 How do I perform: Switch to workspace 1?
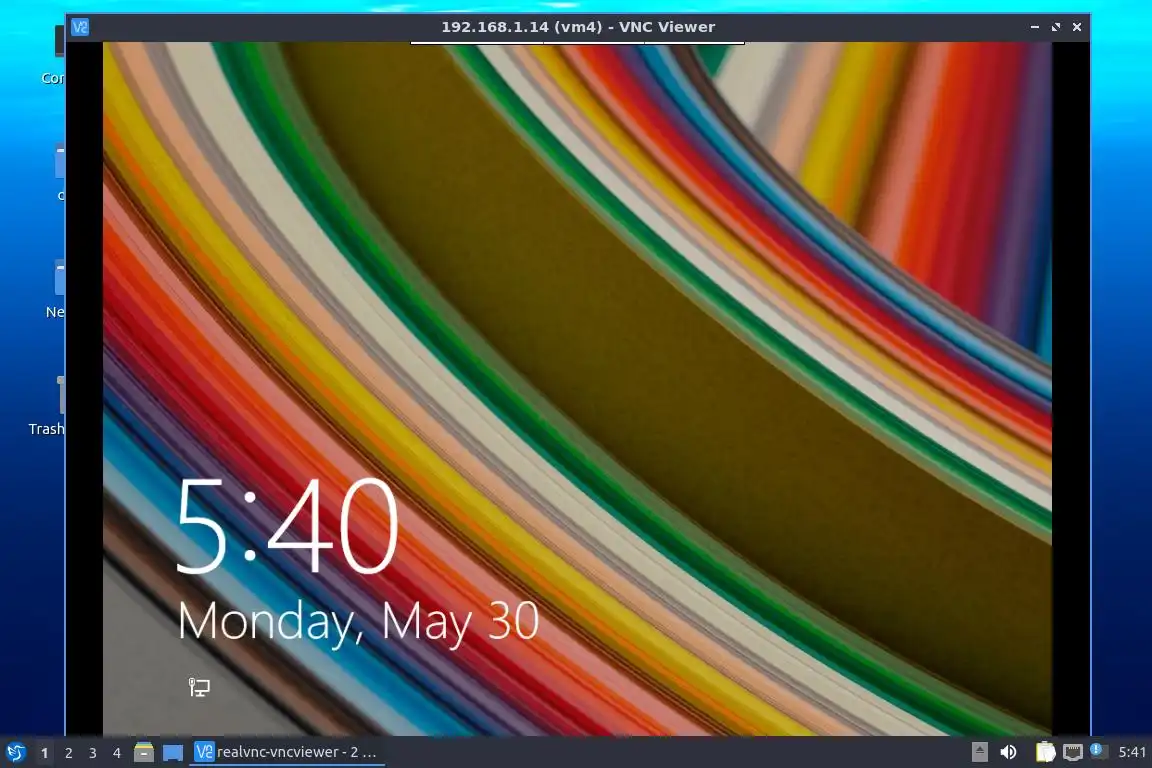(x=45, y=753)
